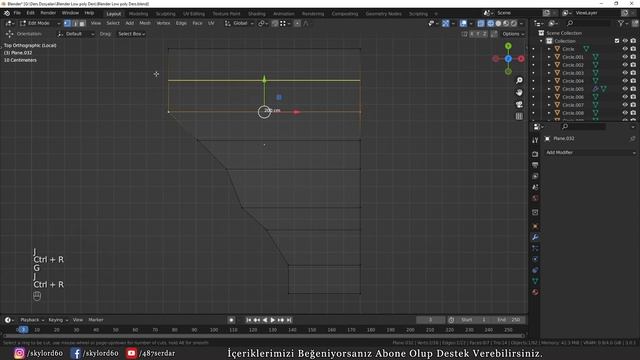This screenshot has height=360, width=640.
Task: Expand Circle.002 tree item
Action: pyautogui.click(x=549, y=65)
